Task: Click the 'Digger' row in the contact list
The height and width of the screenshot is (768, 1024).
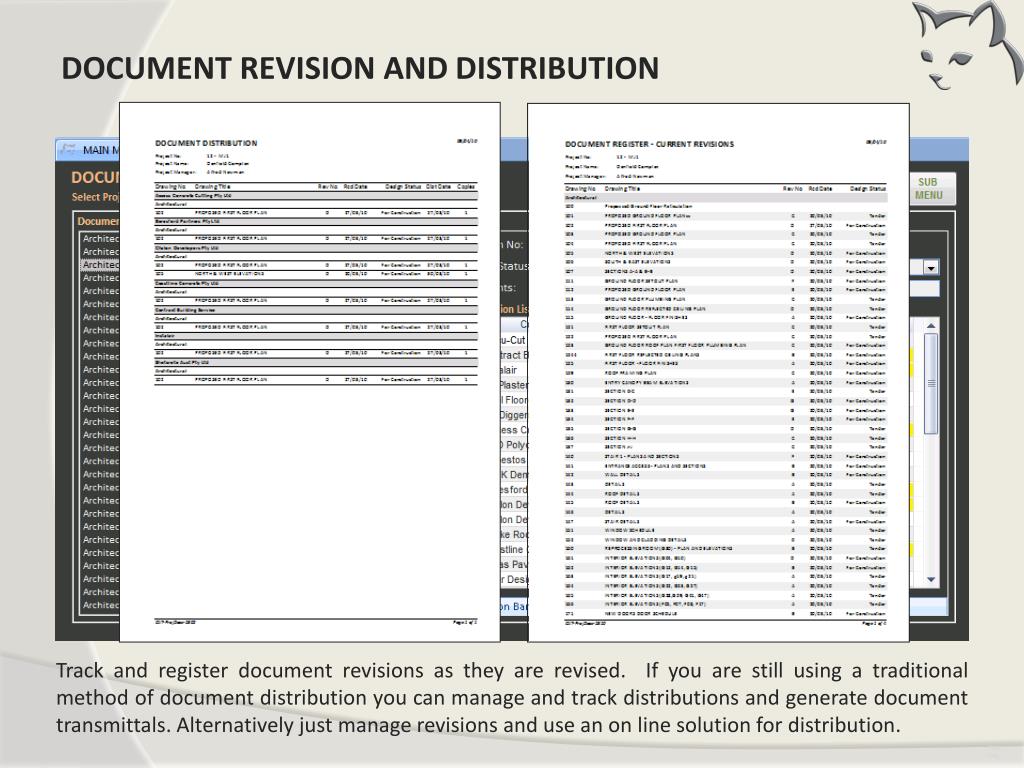Action: click(x=514, y=415)
